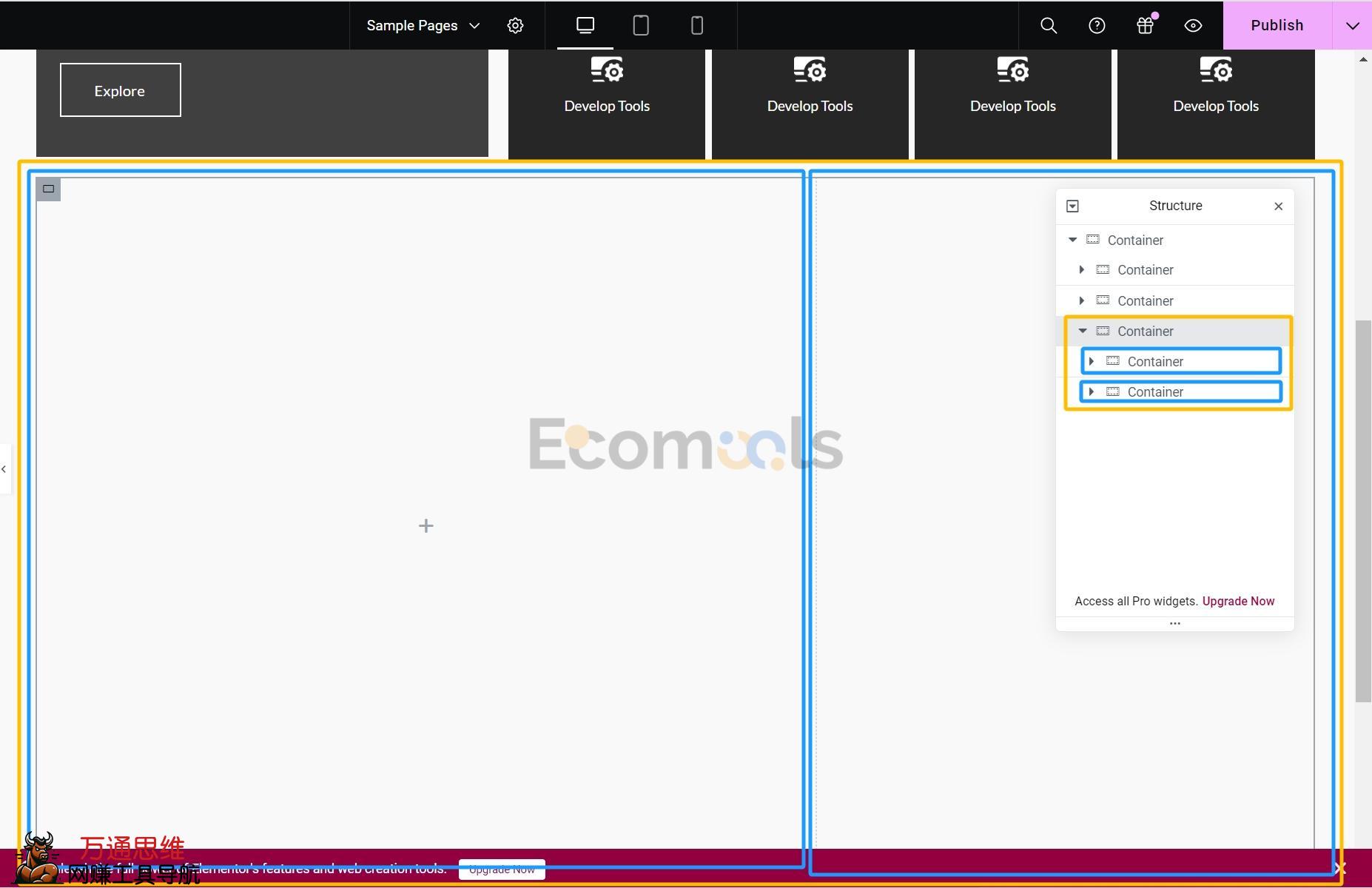Collapse the highlighted third Container item
This screenshot has width=1372, height=888.
1083,331
